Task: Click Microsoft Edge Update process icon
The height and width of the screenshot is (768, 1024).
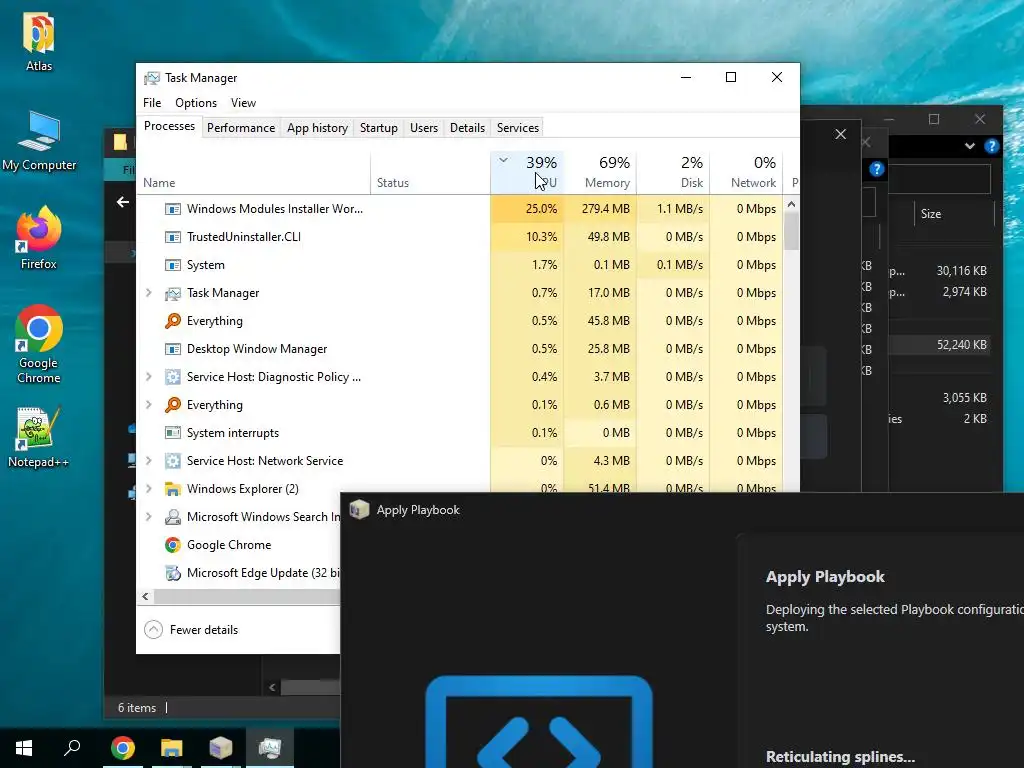Action: point(172,573)
